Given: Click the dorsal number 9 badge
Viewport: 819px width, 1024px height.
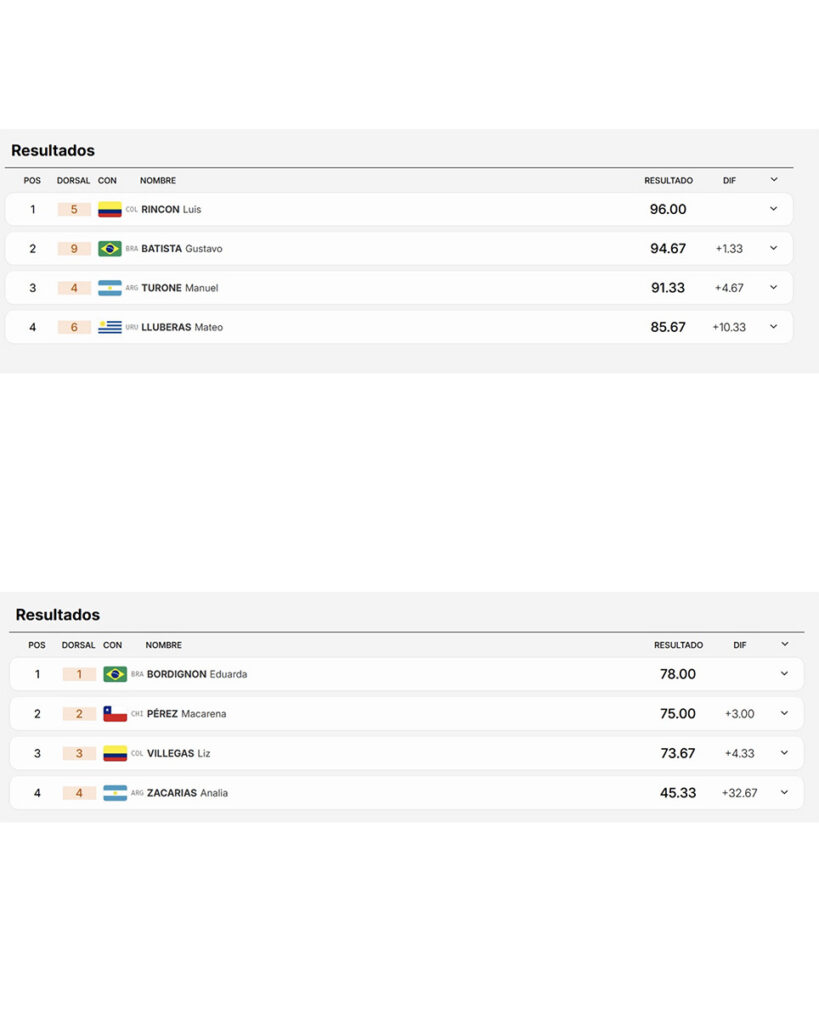Looking at the screenshot, I should tap(74, 249).
